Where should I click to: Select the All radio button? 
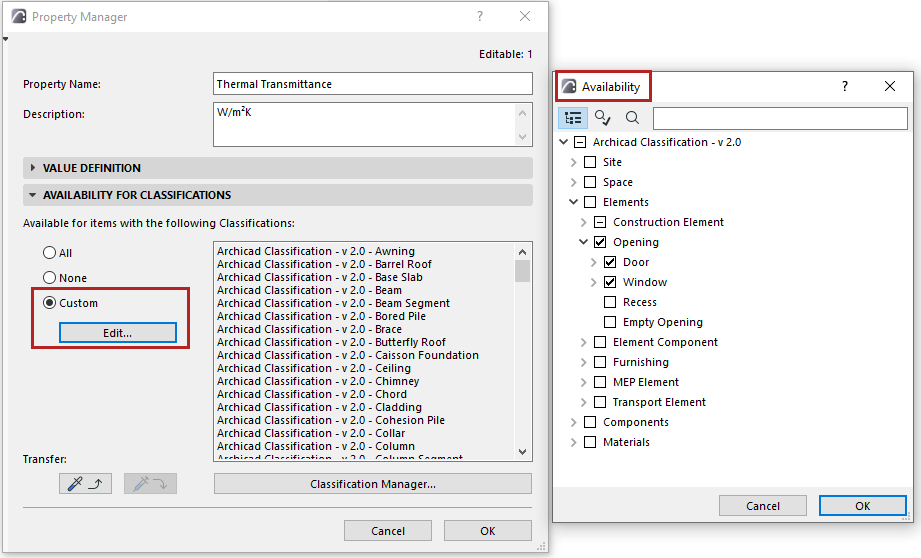coord(49,253)
